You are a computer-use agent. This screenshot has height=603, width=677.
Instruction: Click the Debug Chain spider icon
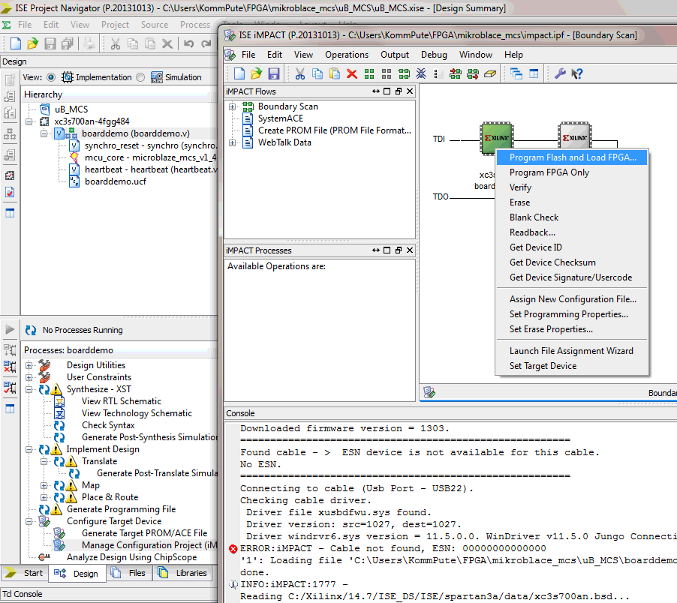click(421, 74)
